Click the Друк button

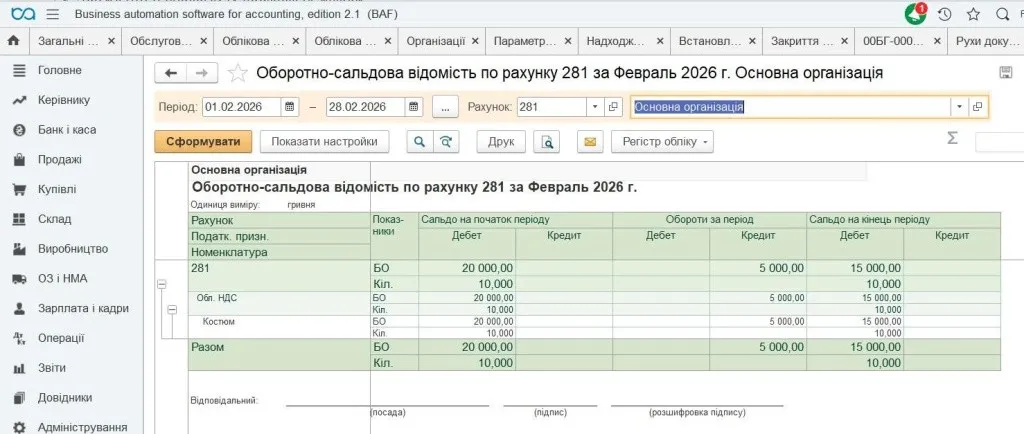501,142
